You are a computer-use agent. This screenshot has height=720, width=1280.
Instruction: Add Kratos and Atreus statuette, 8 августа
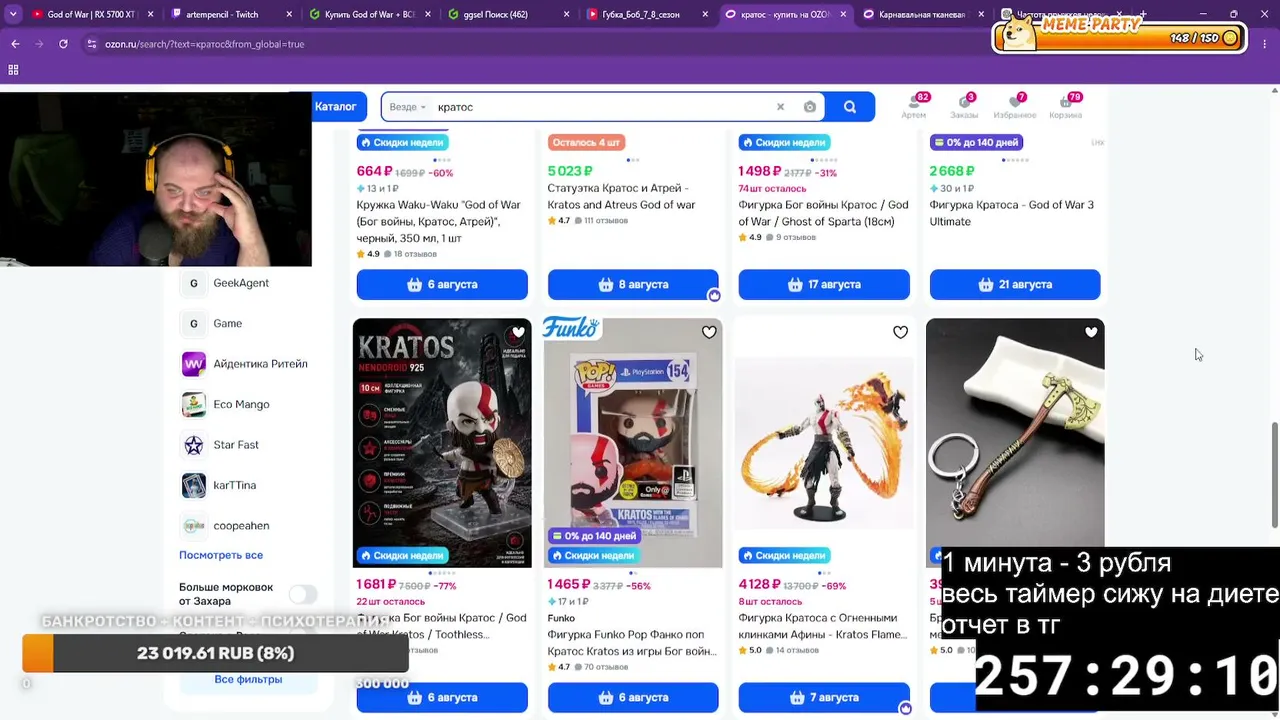click(633, 284)
